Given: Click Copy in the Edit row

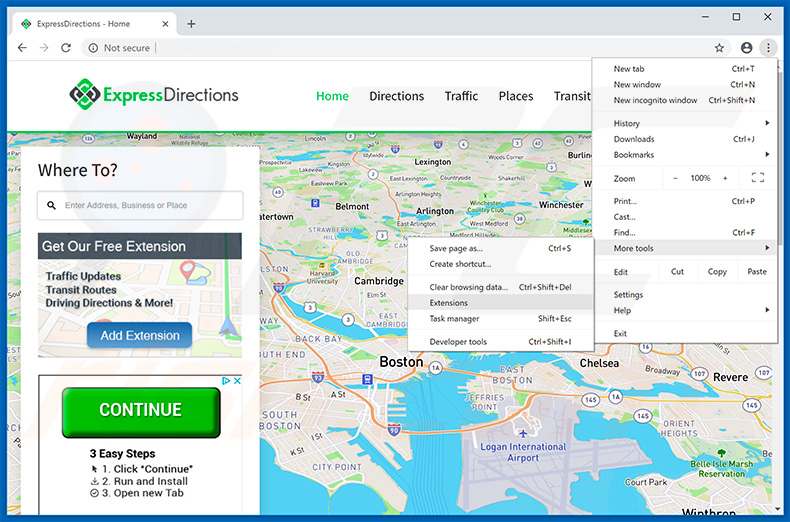Looking at the screenshot, I should point(717,272).
